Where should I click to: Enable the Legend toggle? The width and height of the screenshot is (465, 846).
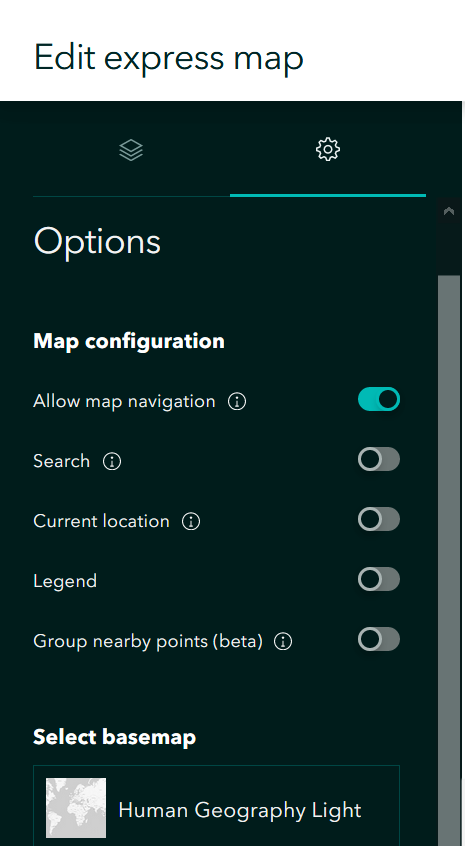pos(379,579)
